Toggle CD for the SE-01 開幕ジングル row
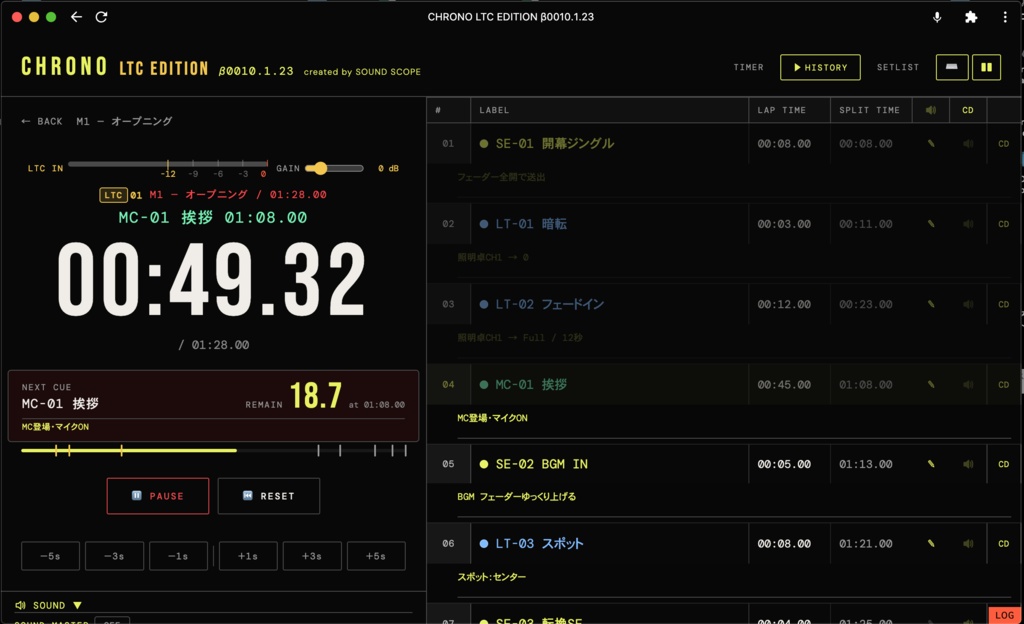The height and width of the screenshot is (624, 1024). [x=1004, y=144]
